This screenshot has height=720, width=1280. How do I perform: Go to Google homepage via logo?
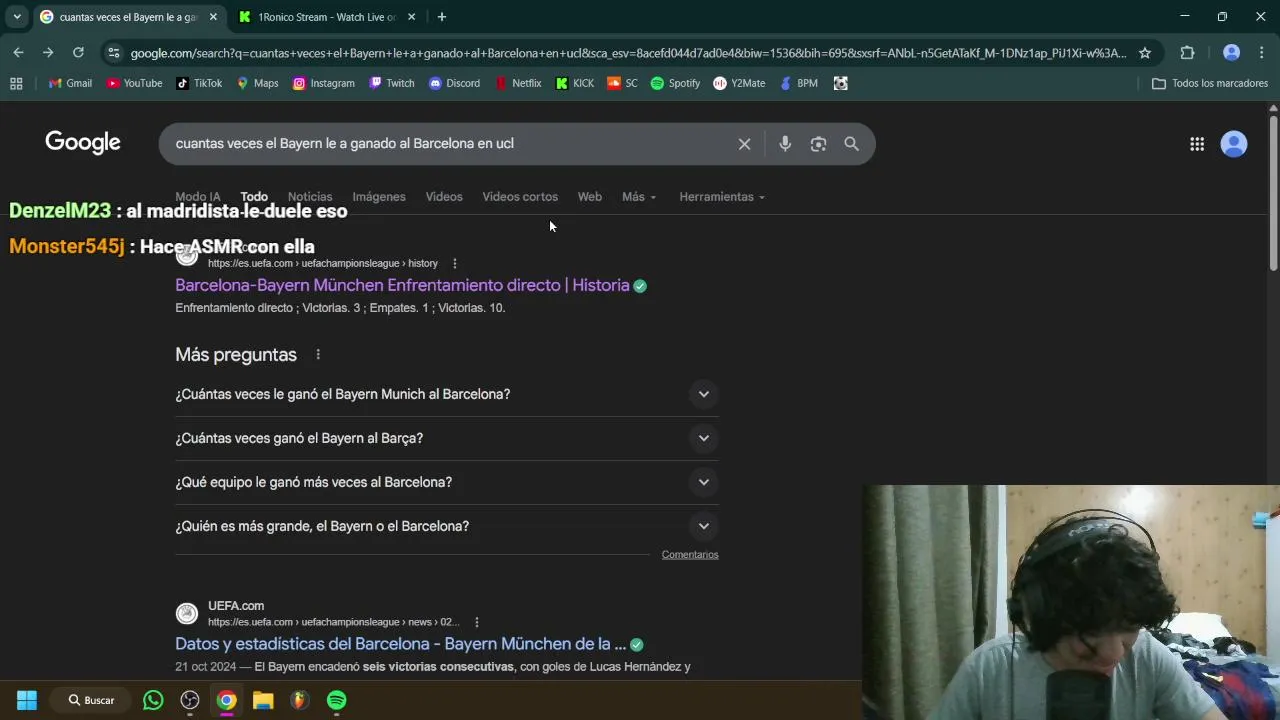[x=83, y=143]
